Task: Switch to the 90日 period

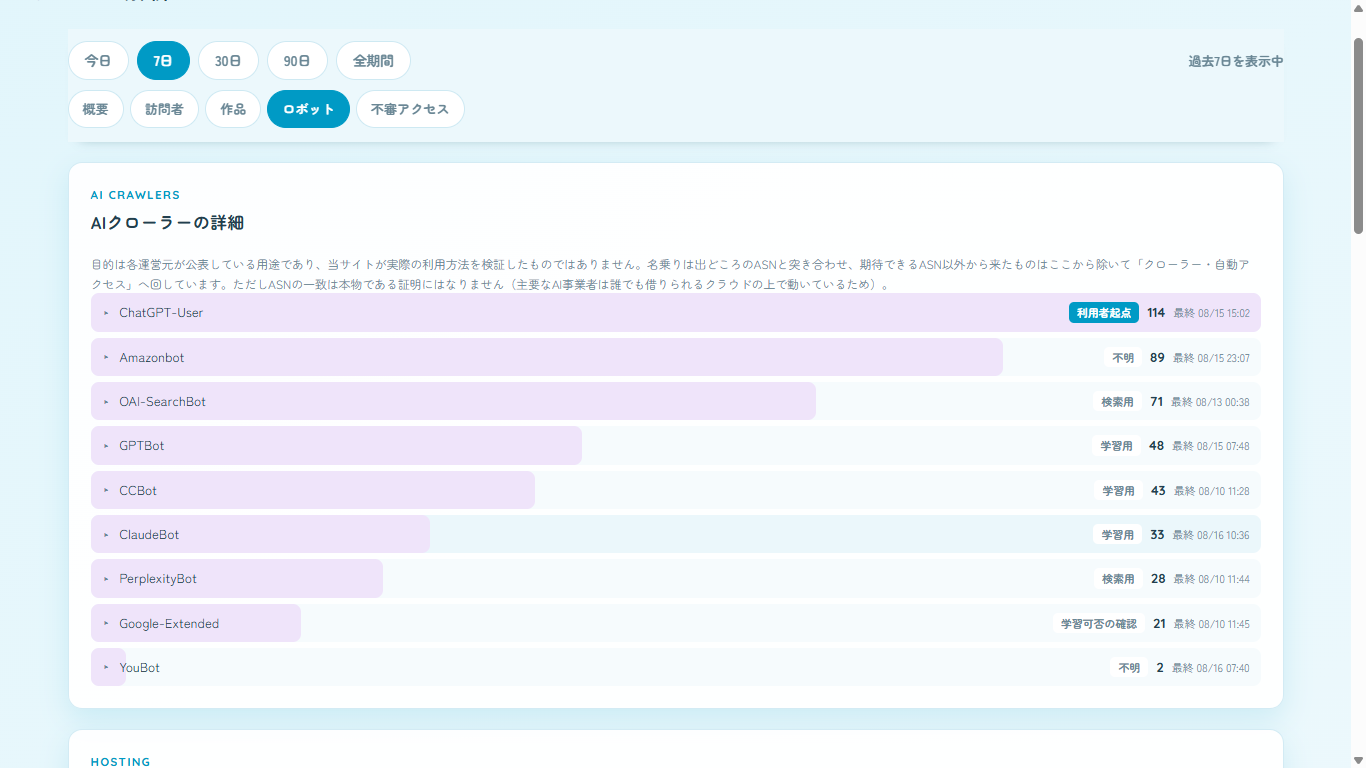Action: click(x=297, y=61)
